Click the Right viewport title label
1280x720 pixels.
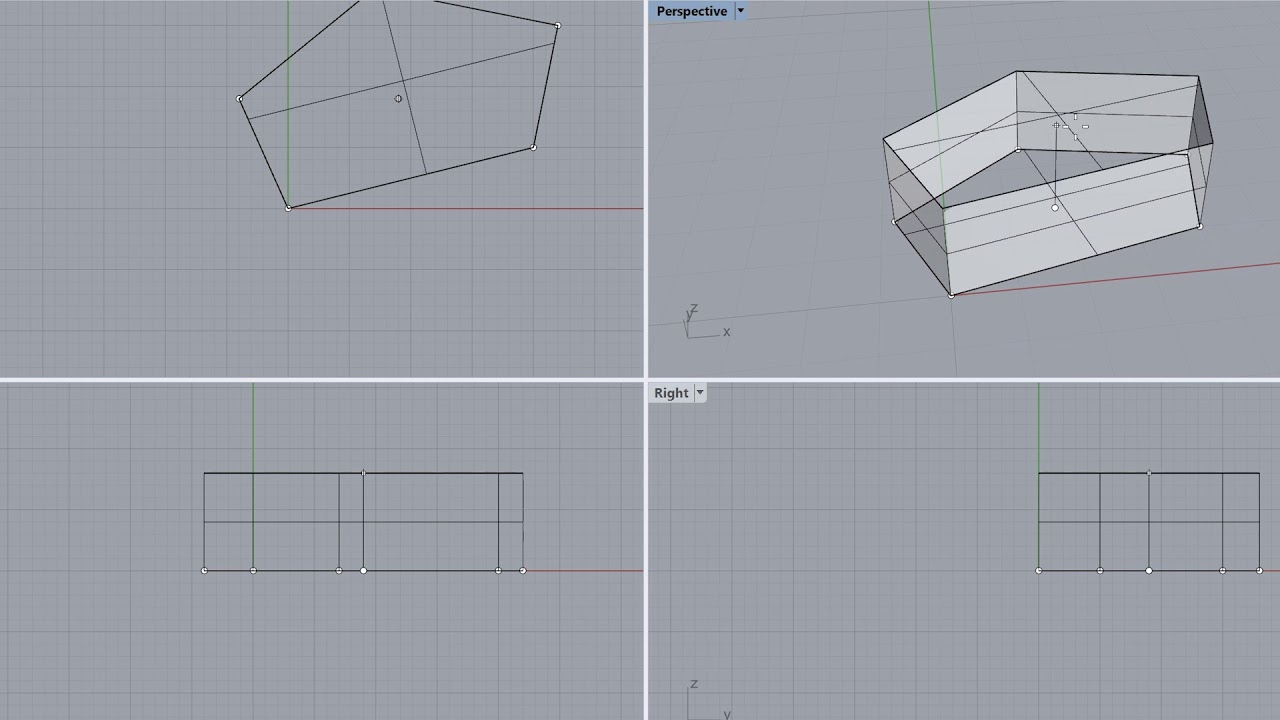click(671, 393)
